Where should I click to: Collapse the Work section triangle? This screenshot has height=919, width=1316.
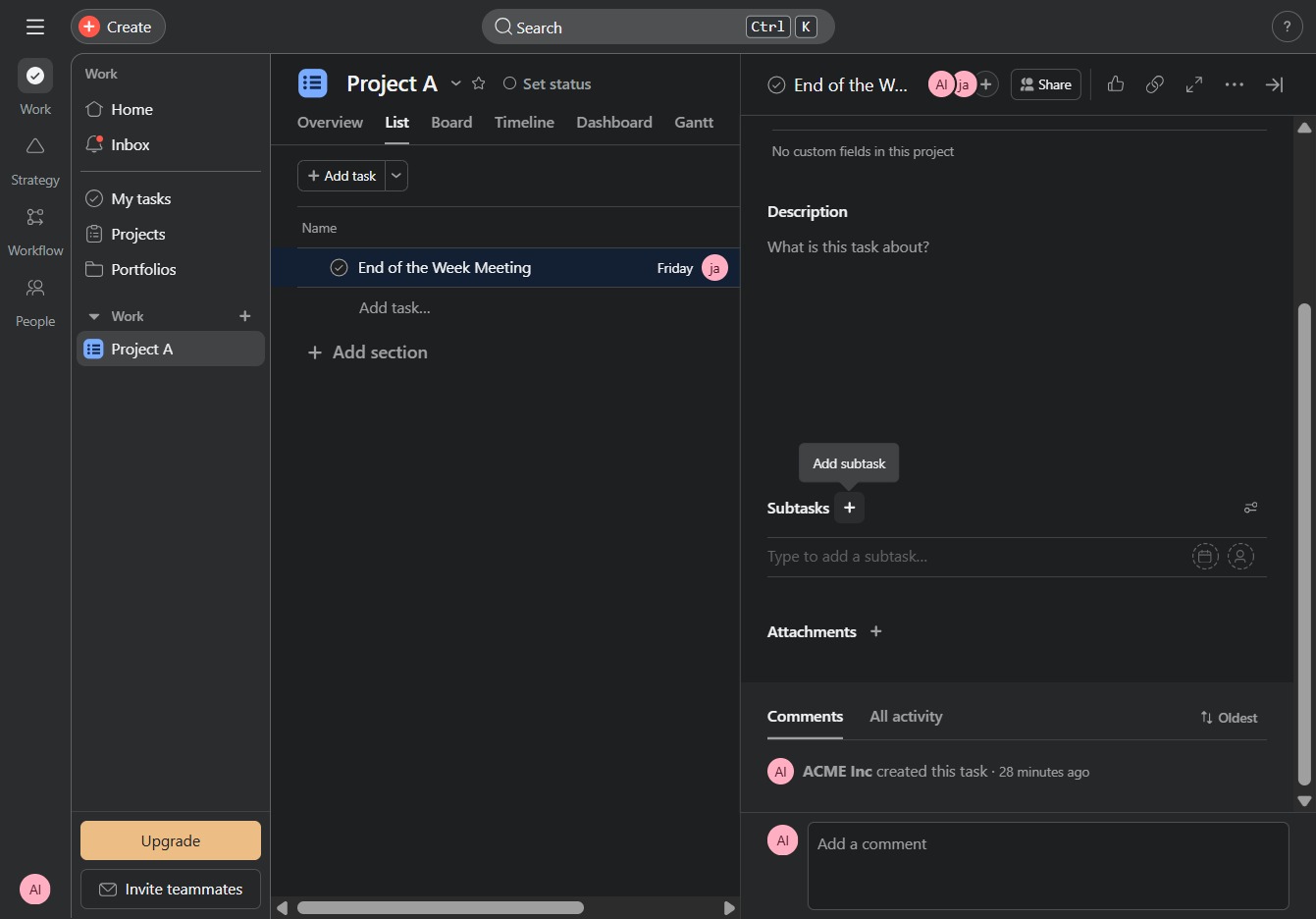[94, 316]
